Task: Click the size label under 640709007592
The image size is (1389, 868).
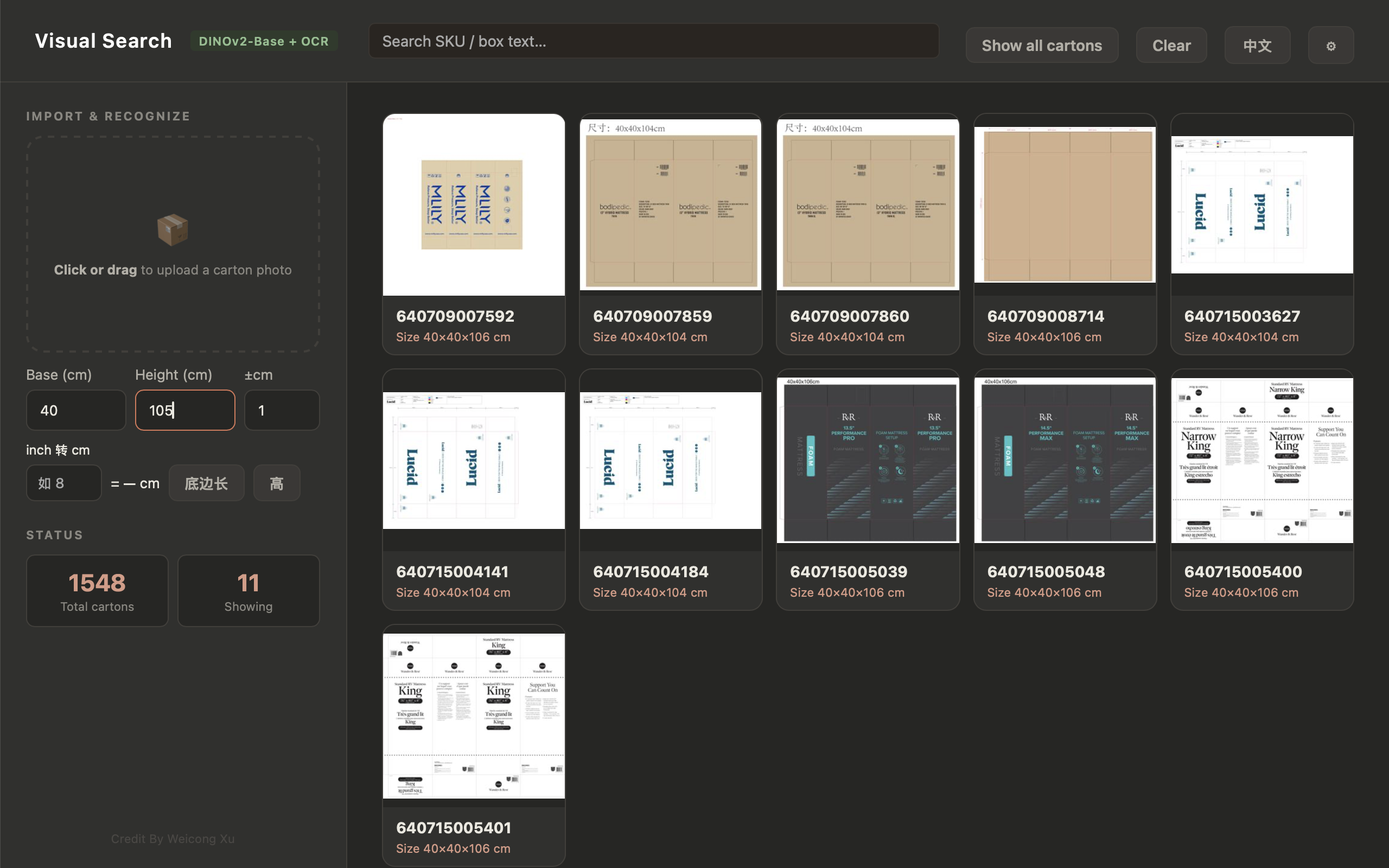Action: (x=453, y=337)
